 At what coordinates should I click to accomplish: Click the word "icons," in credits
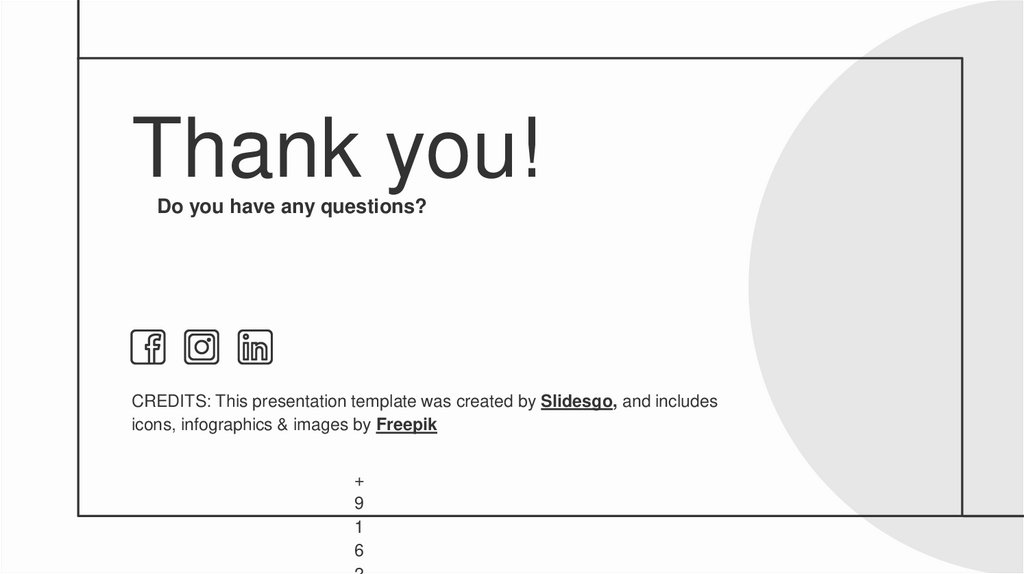(x=153, y=425)
